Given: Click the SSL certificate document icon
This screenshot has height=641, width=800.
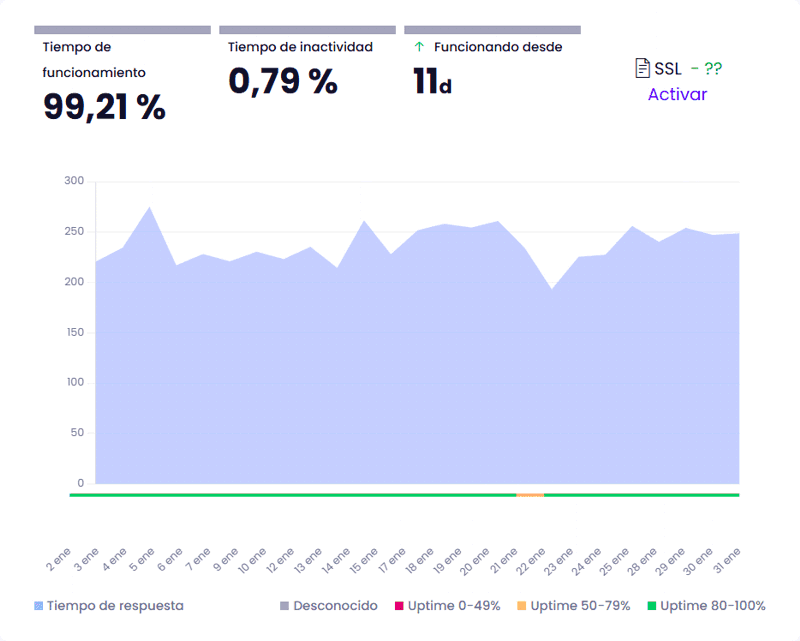Looking at the screenshot, I should tap(643, 68).
